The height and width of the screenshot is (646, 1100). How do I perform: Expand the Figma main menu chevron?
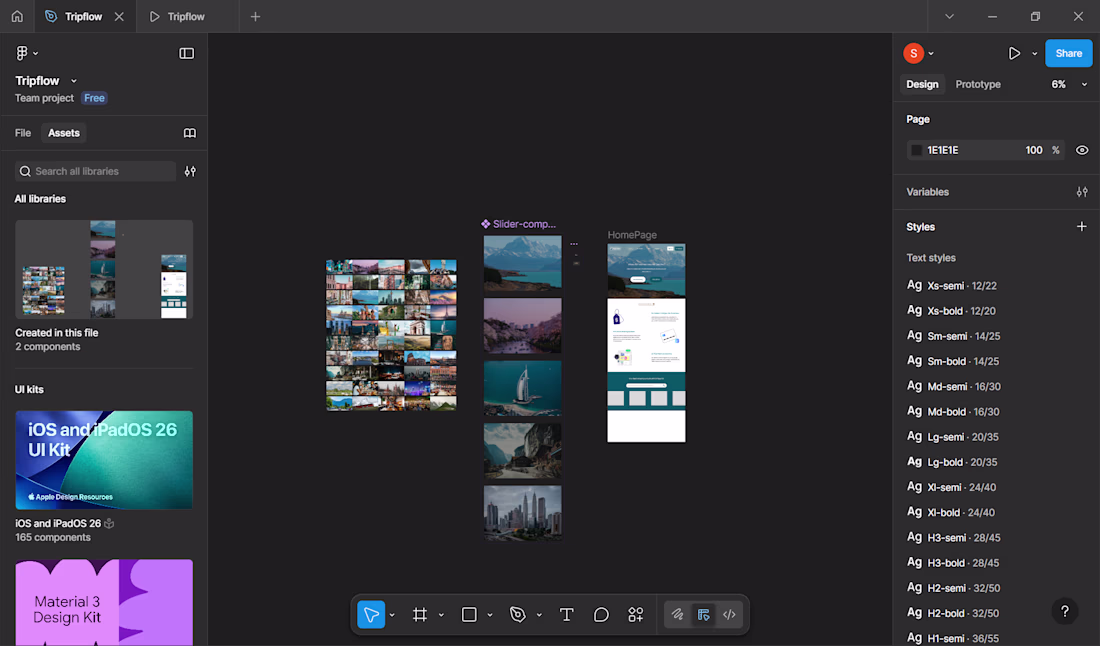click(x=36, y=53)
